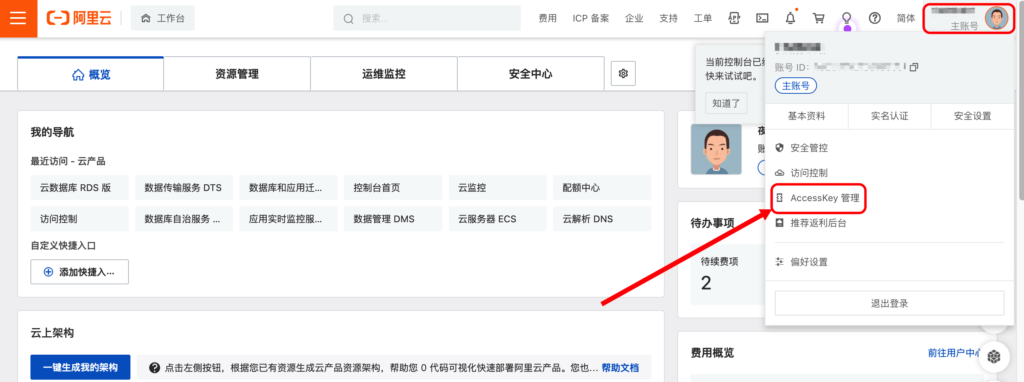This screenshot has height=382, width=1024.
Task: Open 云监控 shortcut
Action: point(498,187)
